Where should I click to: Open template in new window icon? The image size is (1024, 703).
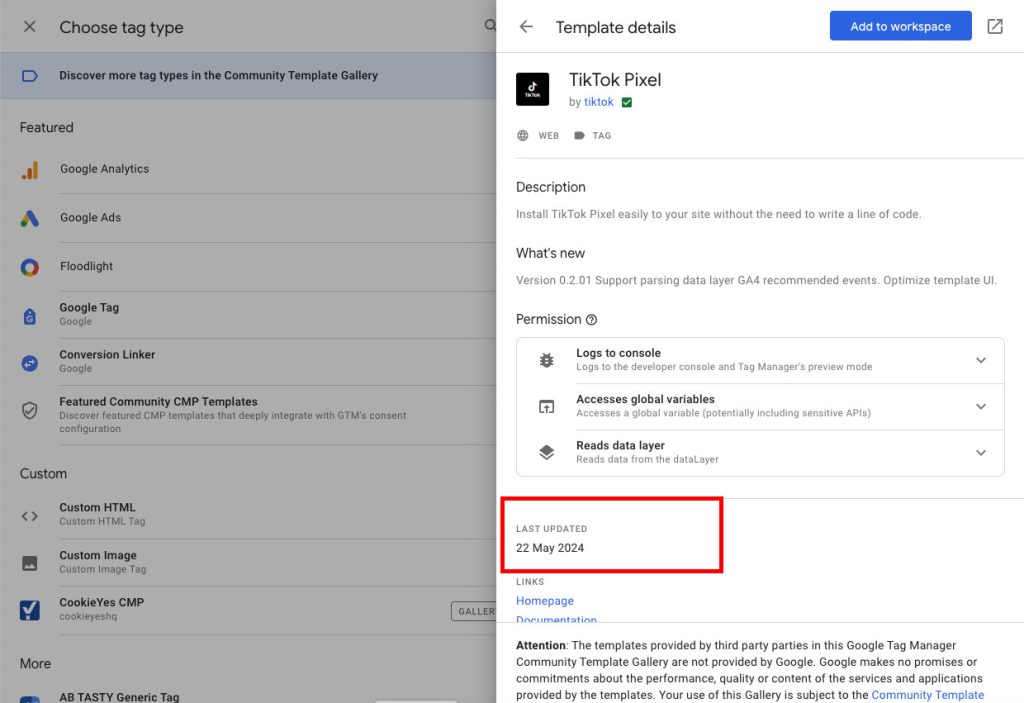point(995,26)
